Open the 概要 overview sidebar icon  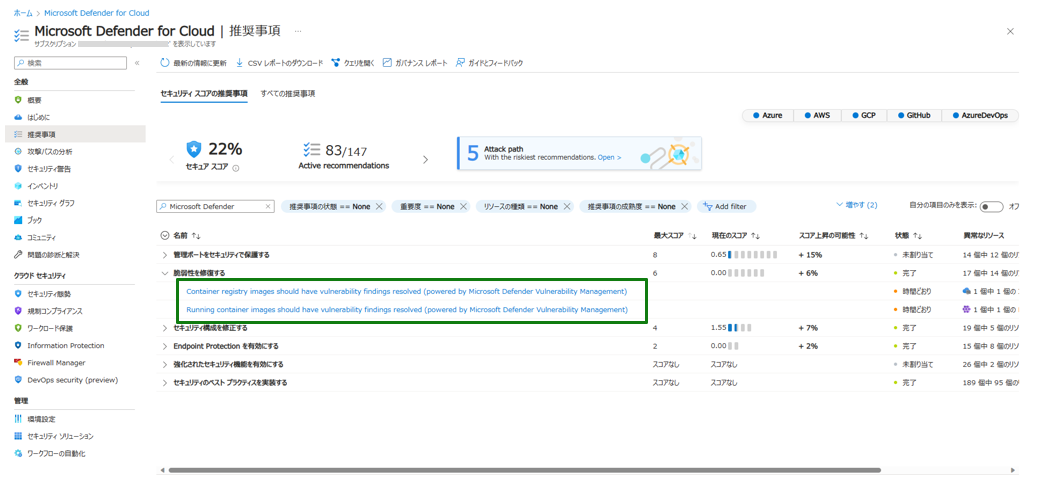[x=19, y=100]
